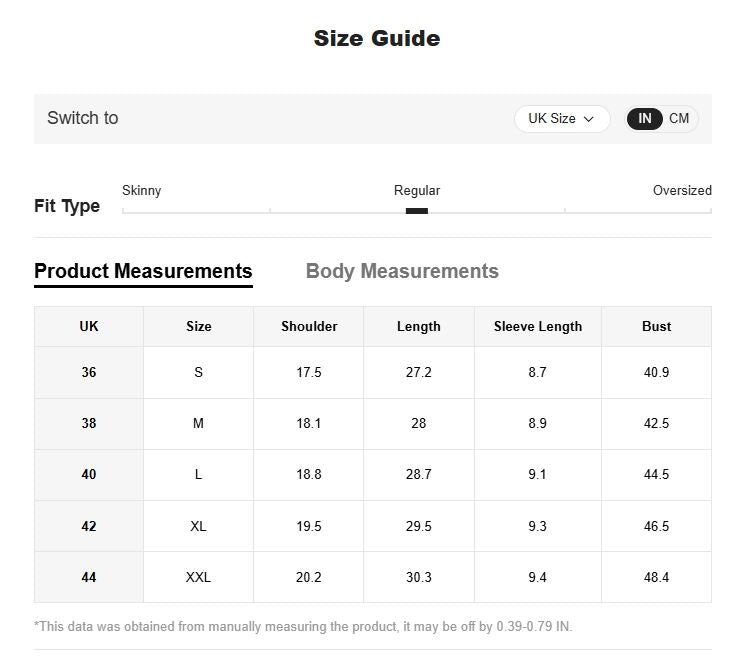Click the Length column header
738x666 pixels.
pyautogui.click(x=418, y=327)
